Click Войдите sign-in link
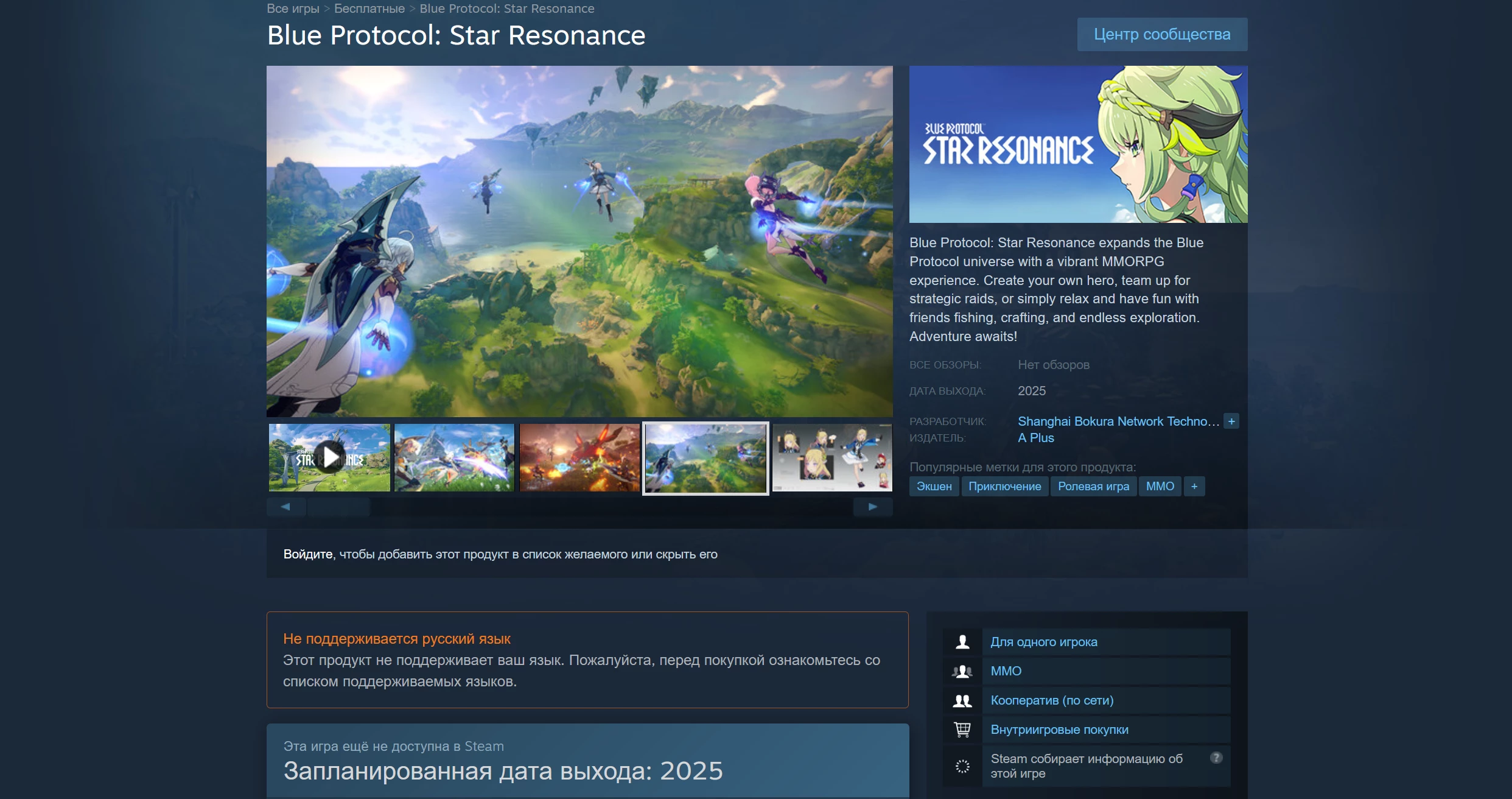1512x799 pixels. coord(308,554)
